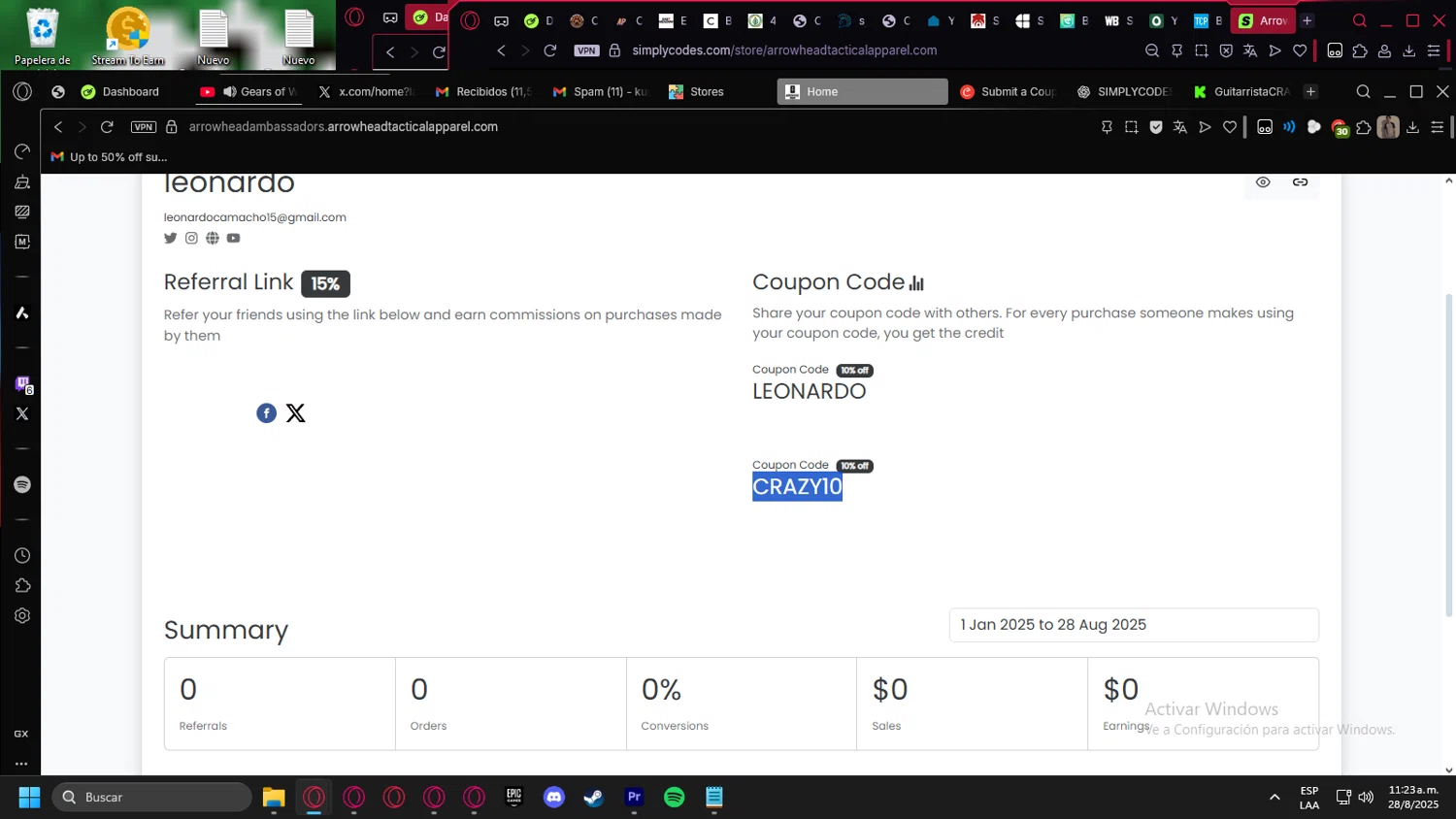Screen dimensions: 1456x819
Task: Click the pin icon in front window toolbar
Action: [x=1107, y=127]
